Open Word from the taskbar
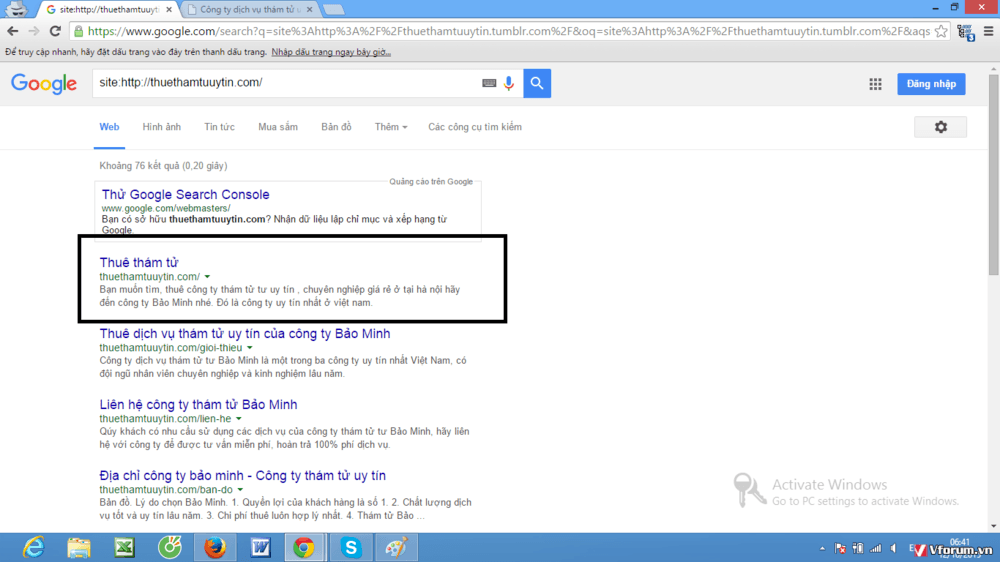 pos(260,547)
